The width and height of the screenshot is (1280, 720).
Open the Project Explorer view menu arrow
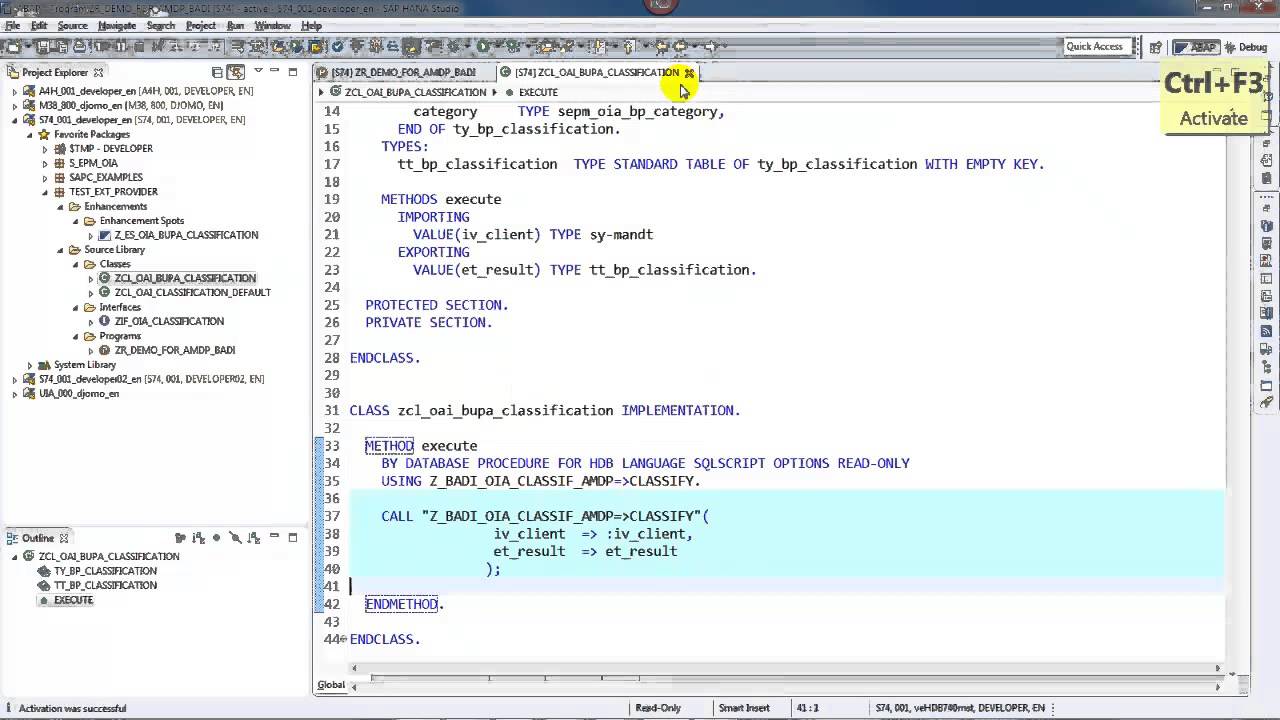pos(258,72)
